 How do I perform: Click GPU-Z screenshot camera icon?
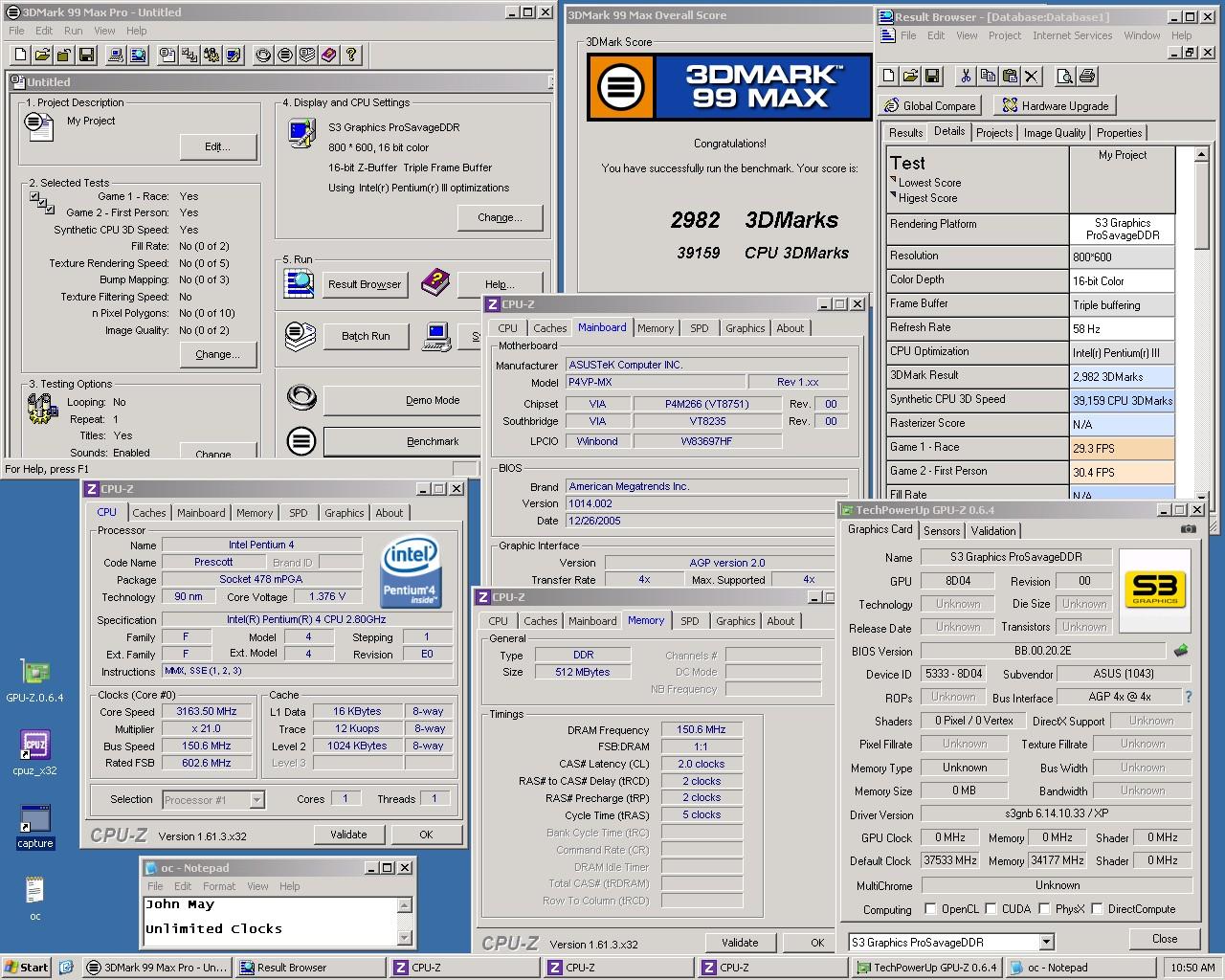click(1188, 529)
